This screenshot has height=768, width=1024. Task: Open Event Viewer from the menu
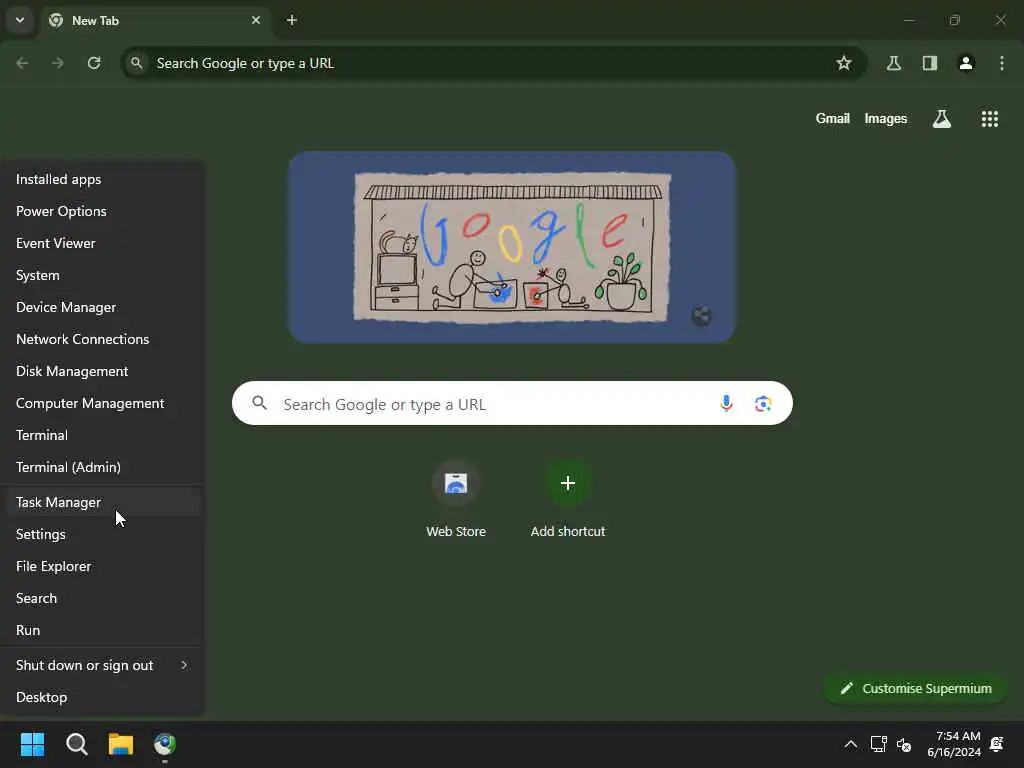point(103,243)
